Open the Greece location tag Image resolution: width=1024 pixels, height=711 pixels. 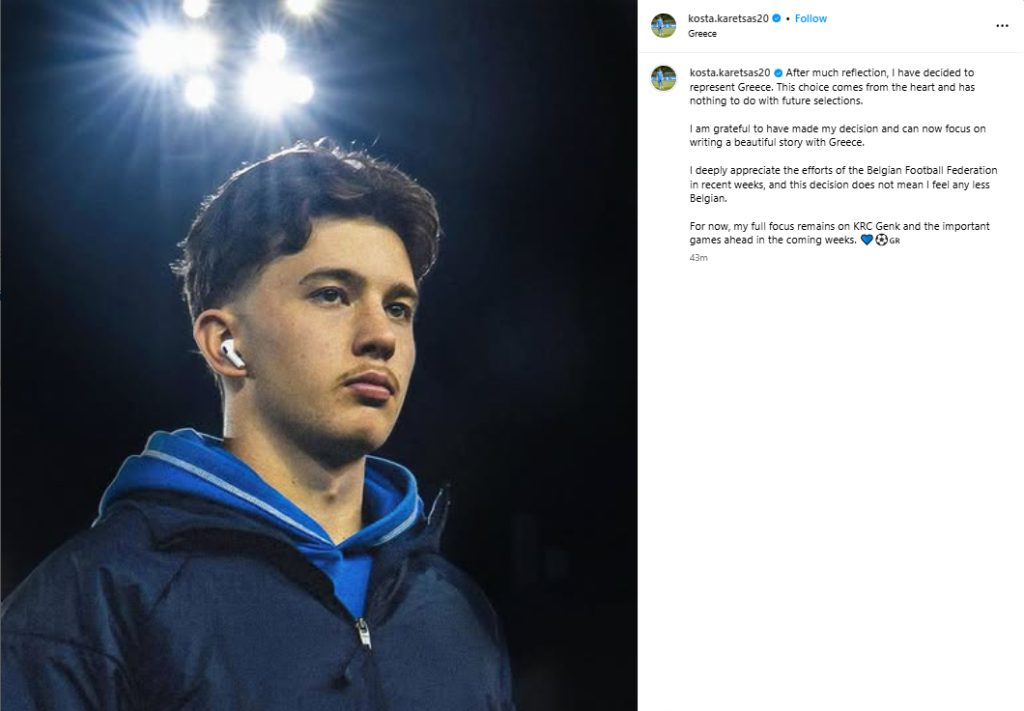[x=703, y=34]
